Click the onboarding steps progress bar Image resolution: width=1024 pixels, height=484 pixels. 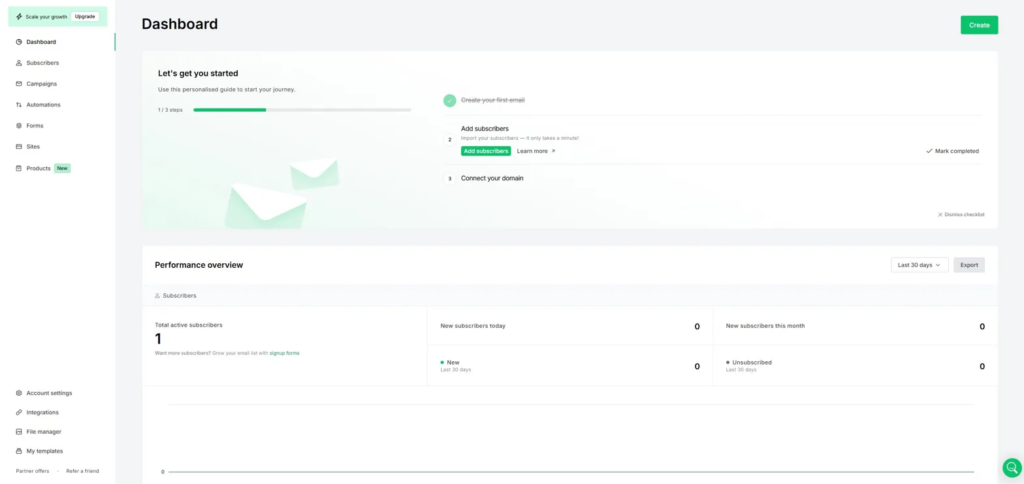tap(302, 110)
